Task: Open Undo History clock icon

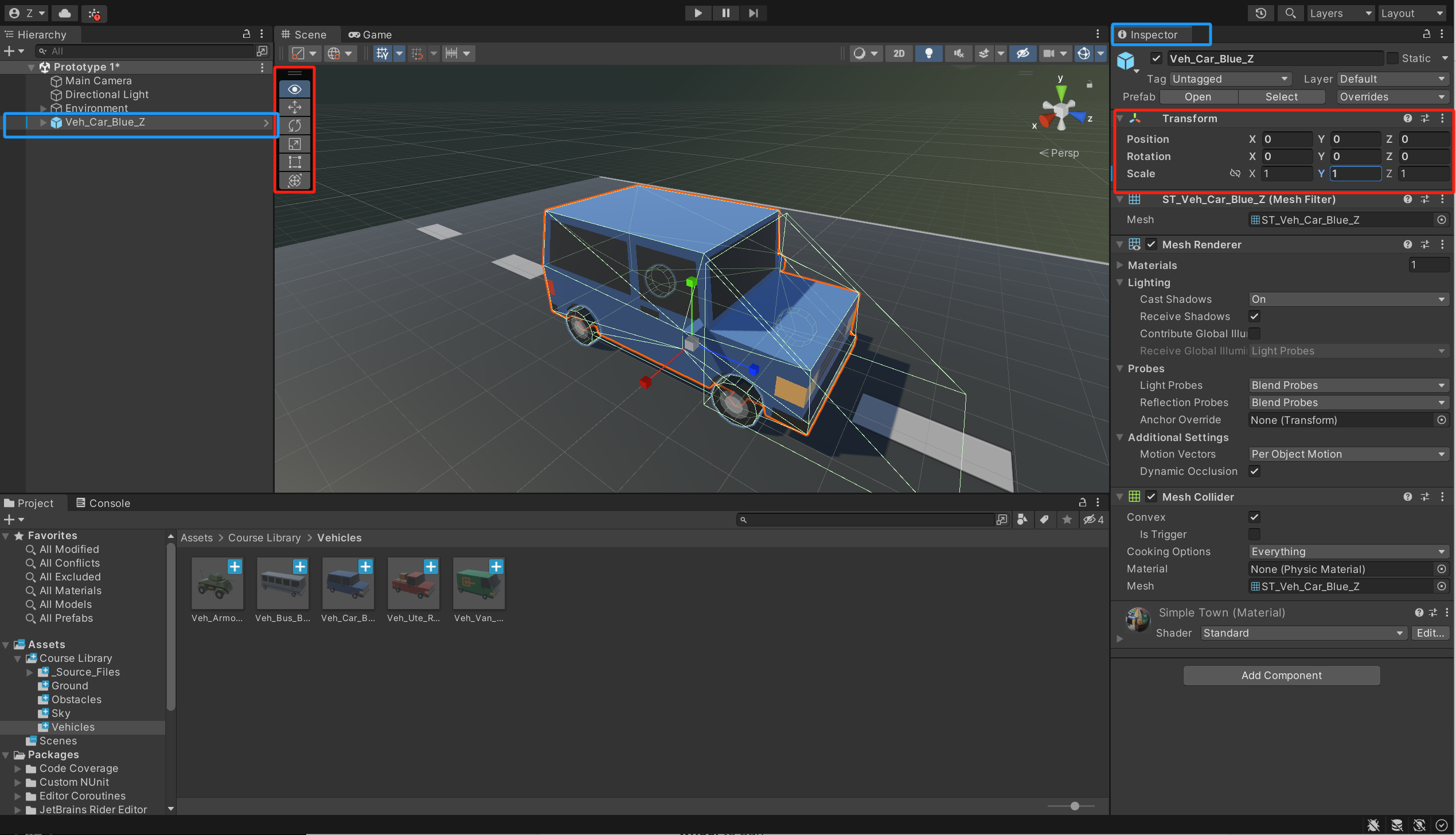Action: point(1260,13)
